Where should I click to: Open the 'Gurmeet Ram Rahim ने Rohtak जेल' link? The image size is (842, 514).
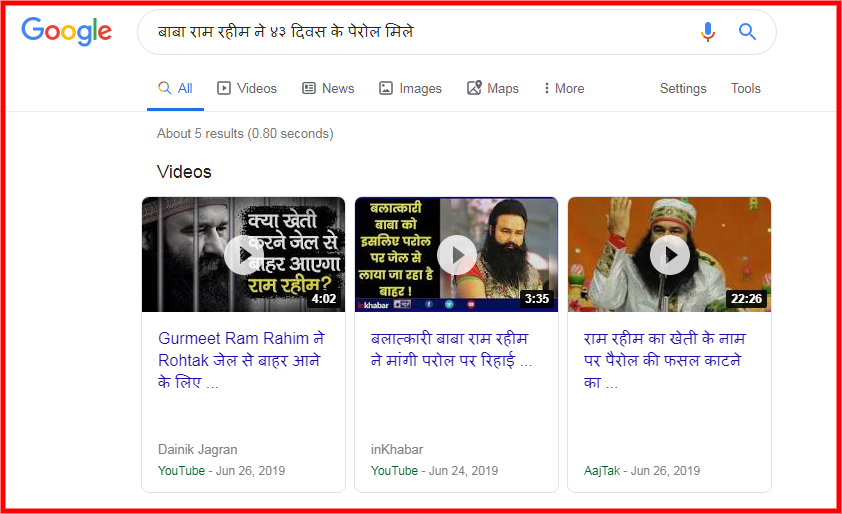coord(241,360)
